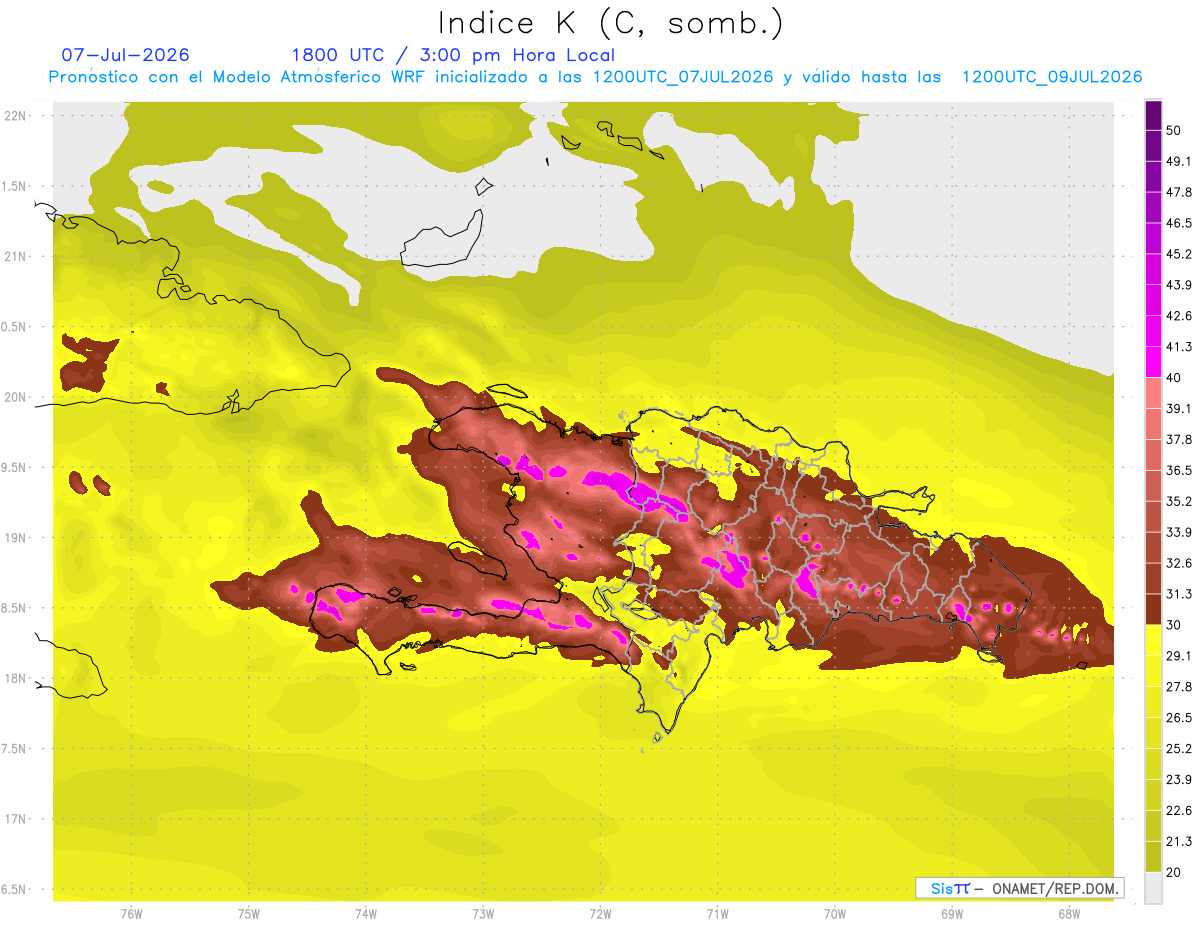Click the legend value "30"
Screen dimensions: 1200x927
click(1174, 625)
